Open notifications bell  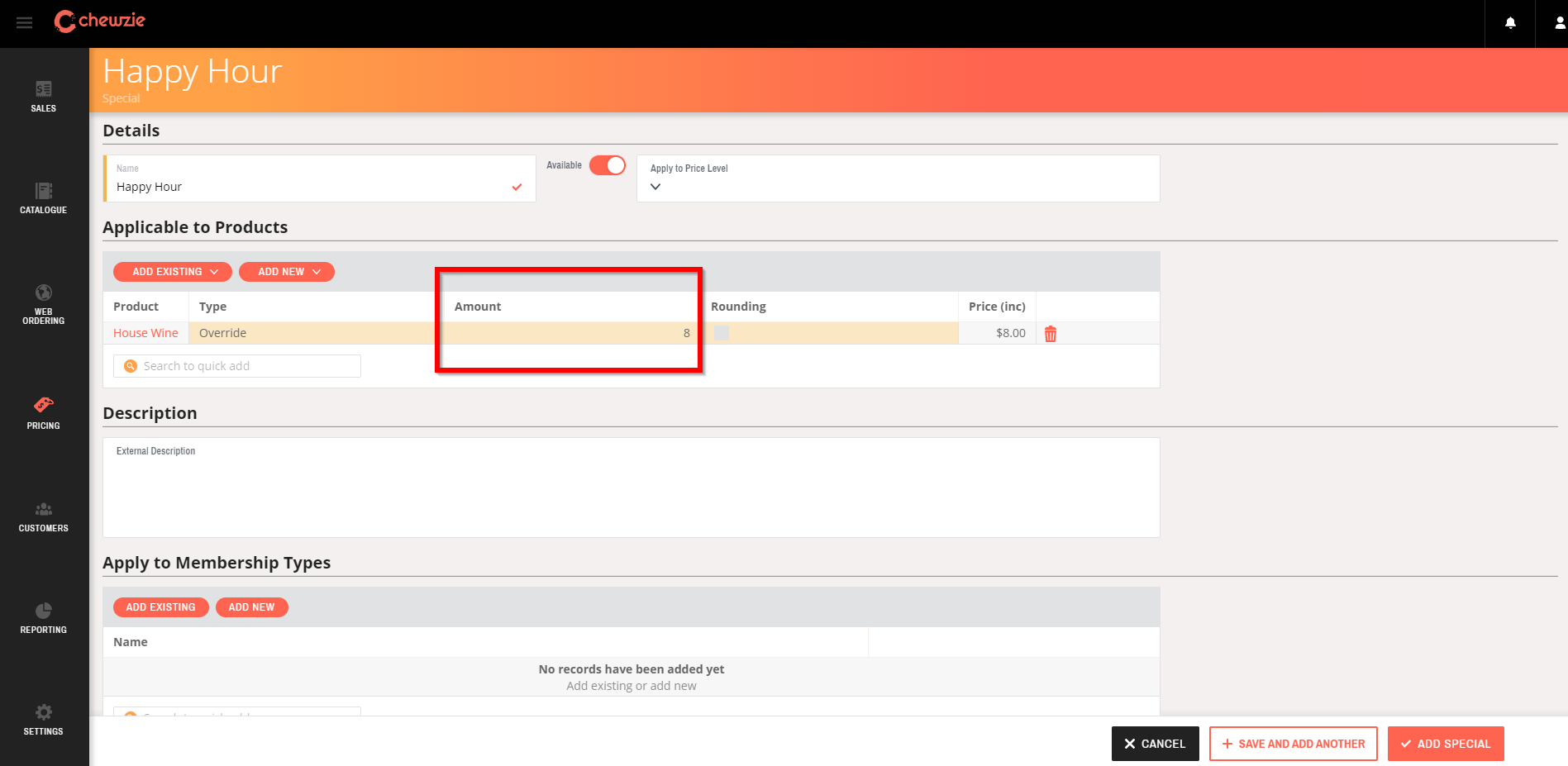pos(1510,23)
